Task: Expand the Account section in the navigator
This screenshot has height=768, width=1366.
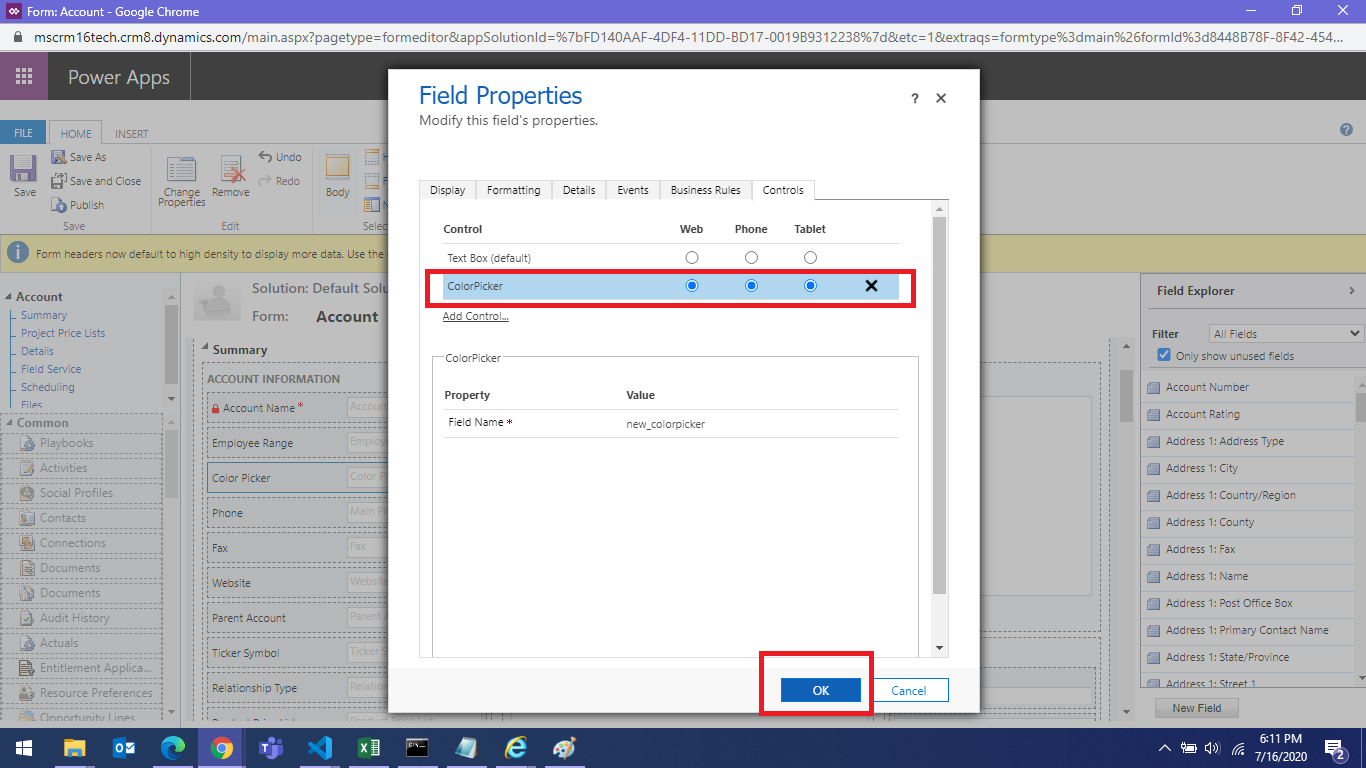Action: [x=9, y=296]
